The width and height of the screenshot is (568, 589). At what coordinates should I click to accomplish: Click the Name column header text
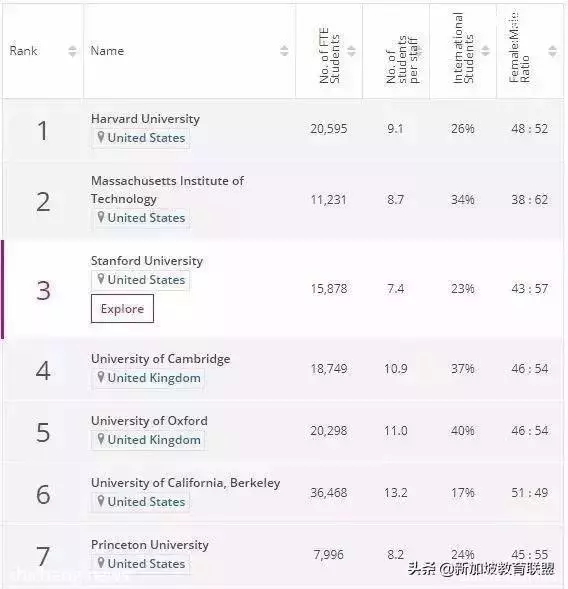[107, 51]
